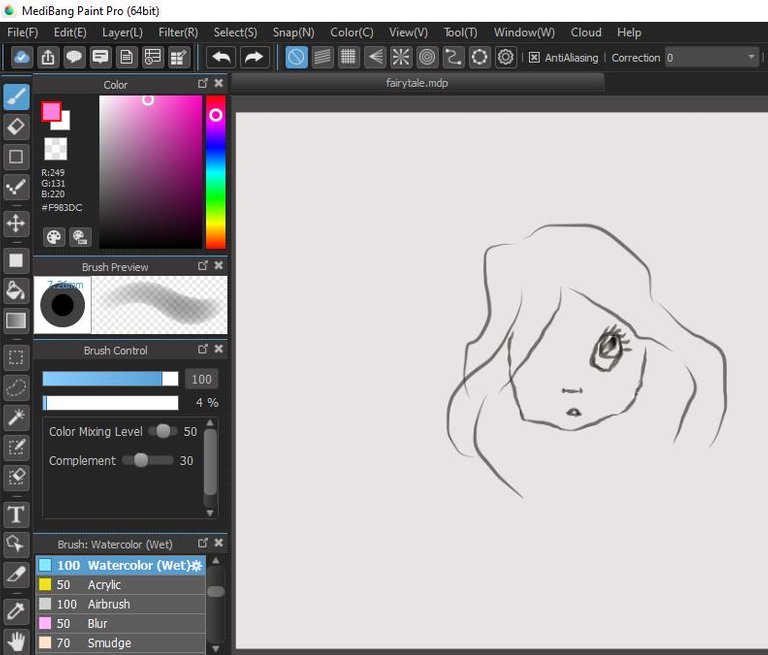The image size is (768, 655).
Task: Open the Cloud menu
Action: (x=586, y=32)
